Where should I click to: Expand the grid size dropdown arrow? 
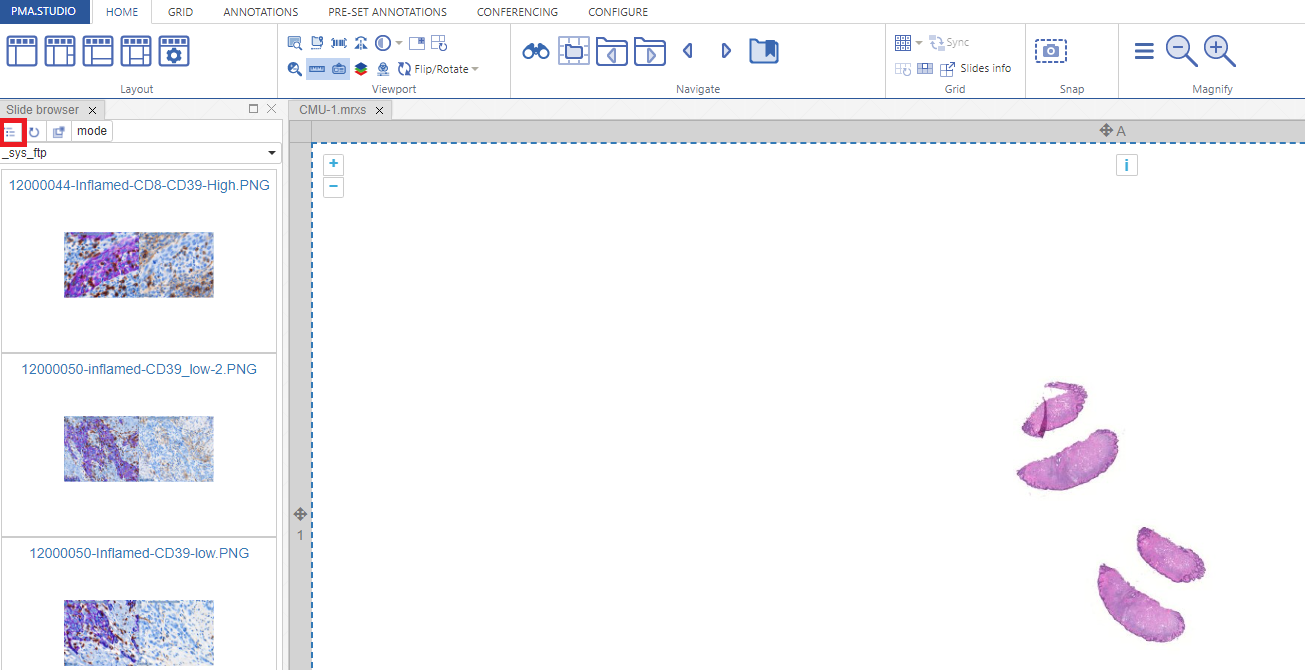coord(919,43)
